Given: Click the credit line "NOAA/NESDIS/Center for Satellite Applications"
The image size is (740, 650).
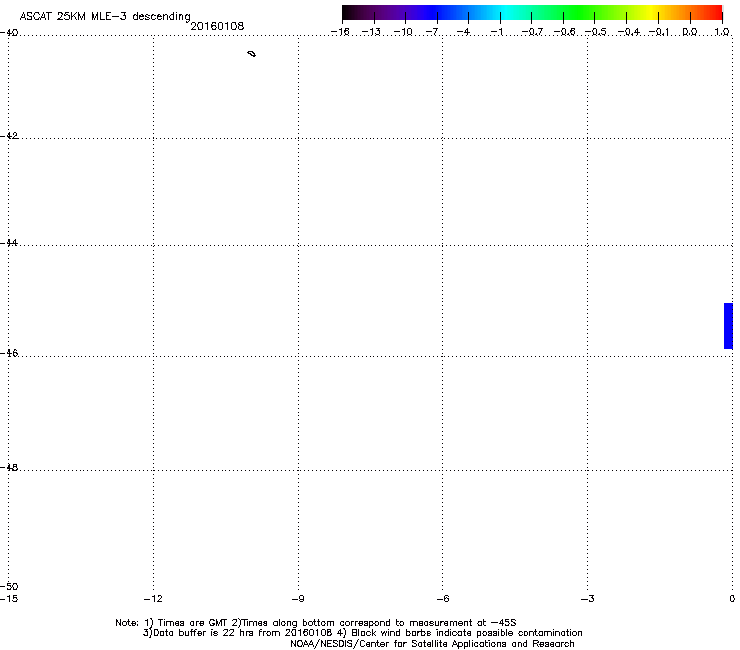Looking at the screenshot, I should click(x=432, y=644).
